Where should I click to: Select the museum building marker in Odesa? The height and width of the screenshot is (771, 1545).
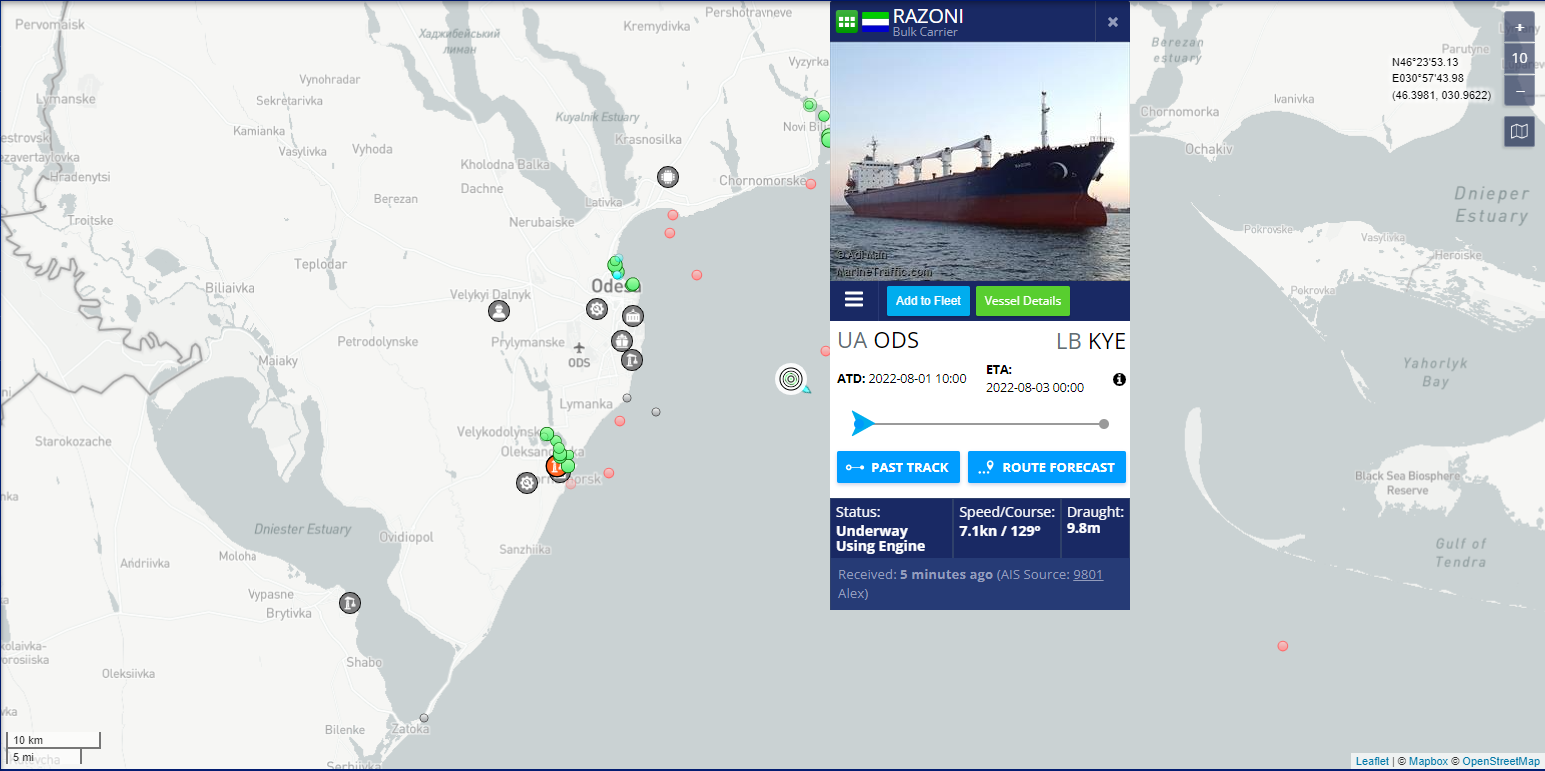click(632, 317)
